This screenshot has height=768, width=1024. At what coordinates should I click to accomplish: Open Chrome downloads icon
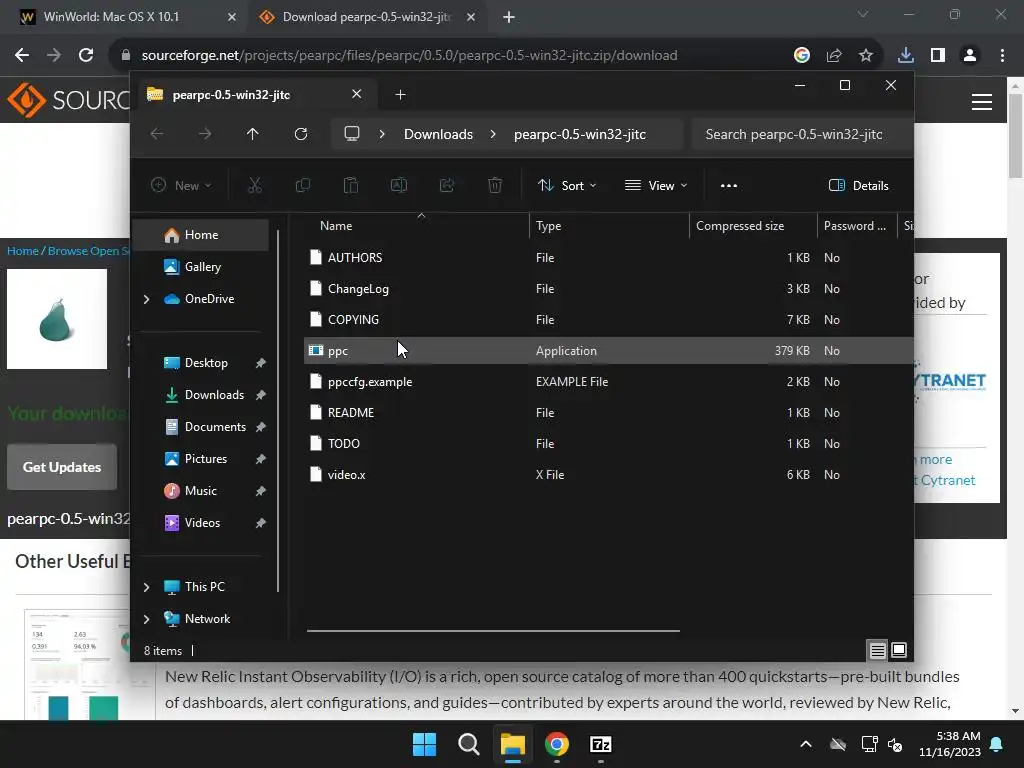pyautogui.click(x=906, y=56)
